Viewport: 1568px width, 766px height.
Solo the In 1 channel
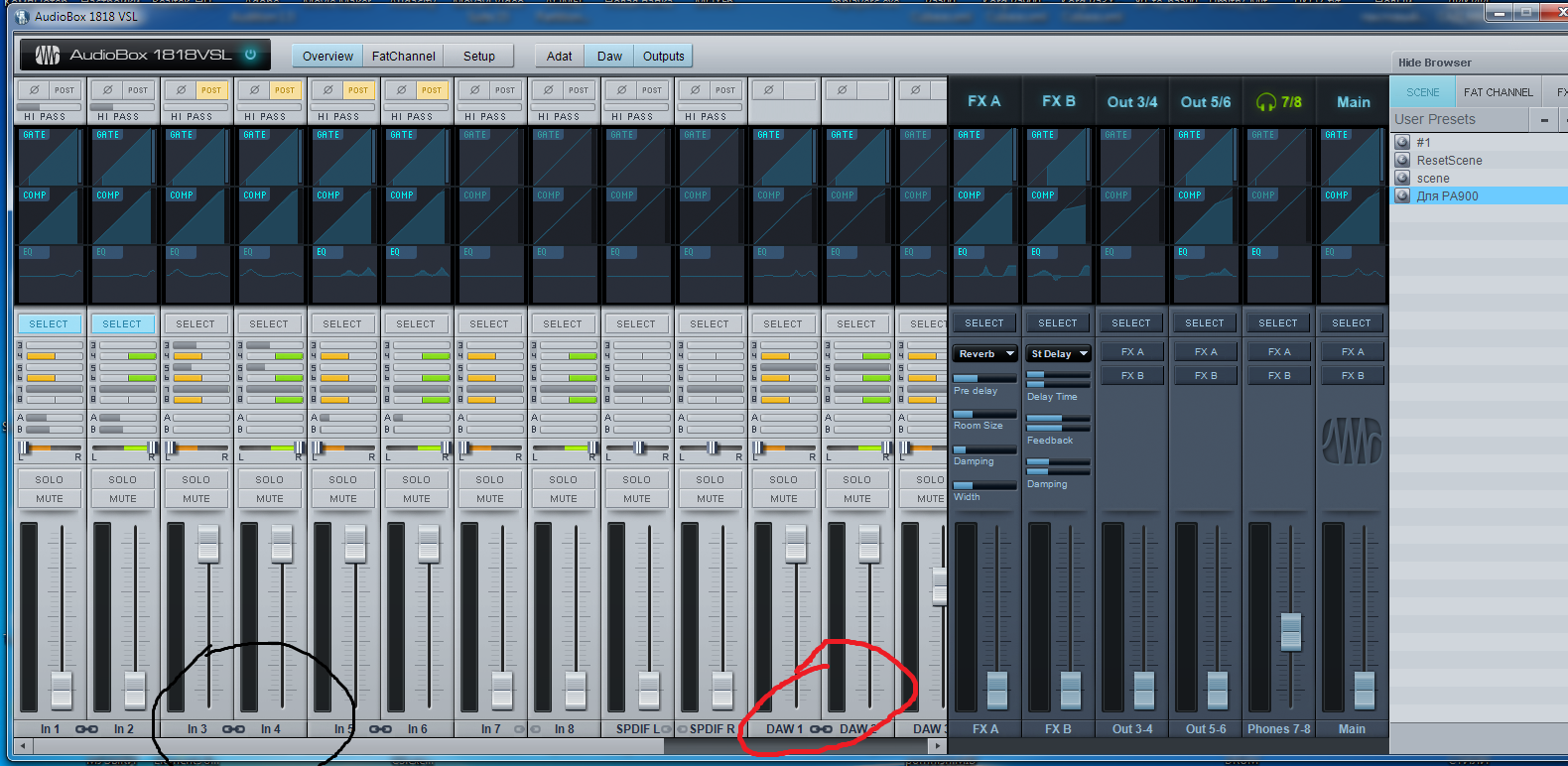[x=50, y=479]
